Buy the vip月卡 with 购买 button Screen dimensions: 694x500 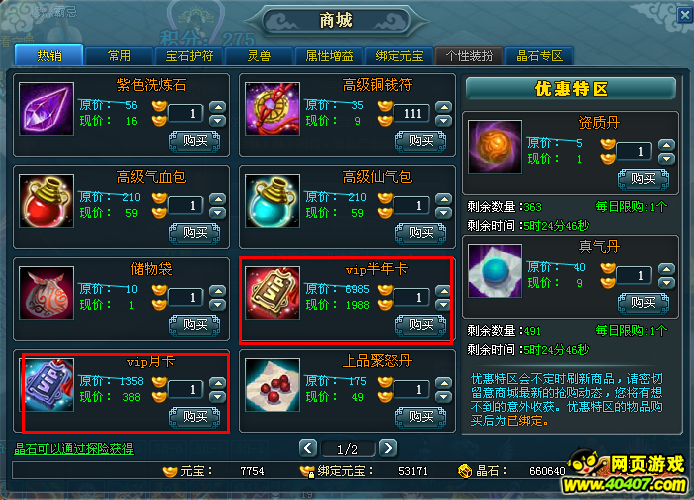pos(195,417)
